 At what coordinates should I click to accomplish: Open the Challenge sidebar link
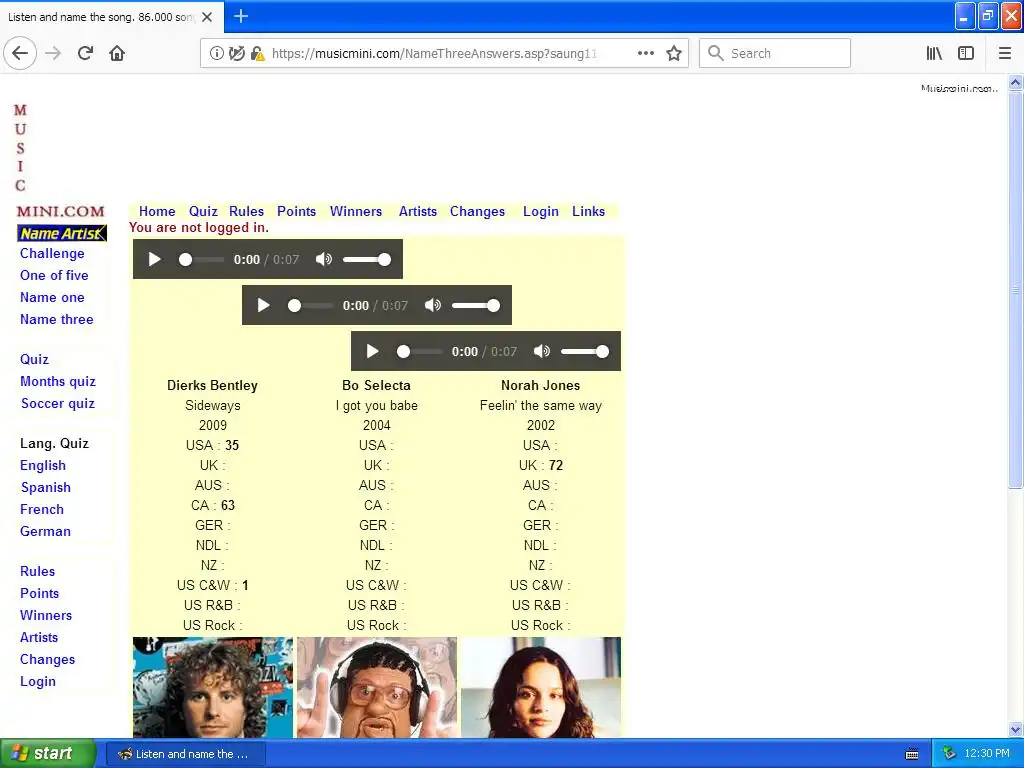pos(52,253)
